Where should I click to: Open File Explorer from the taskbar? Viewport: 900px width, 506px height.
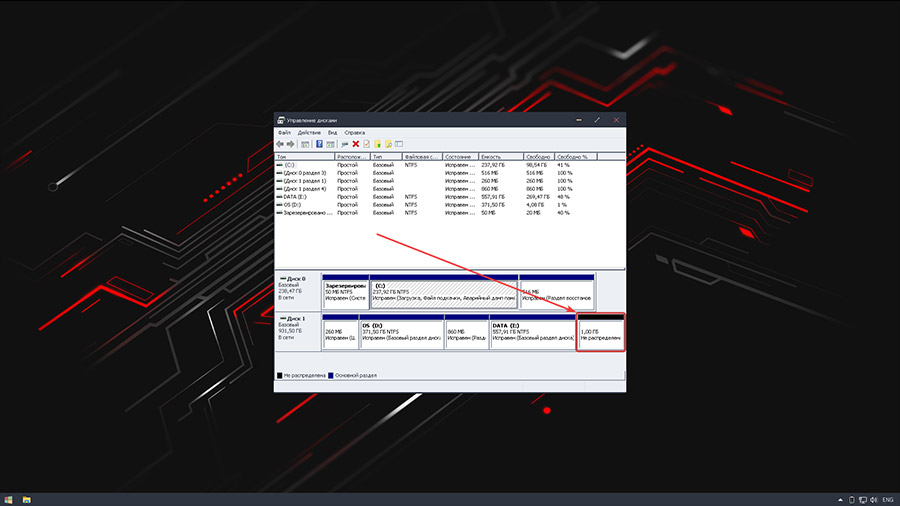(x=27, y=498)
